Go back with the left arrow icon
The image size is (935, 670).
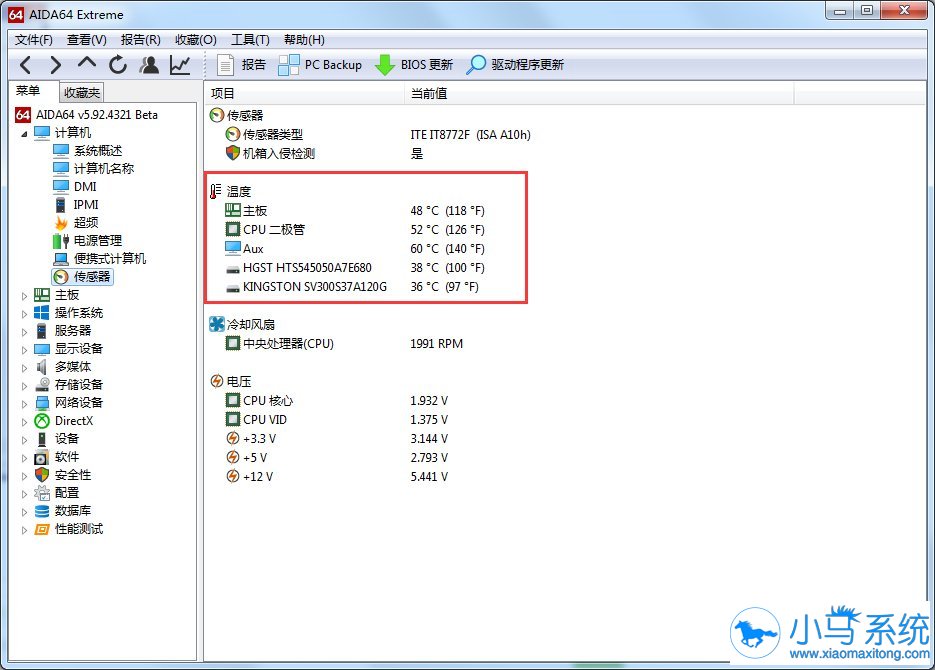click(x=26, y=64)
